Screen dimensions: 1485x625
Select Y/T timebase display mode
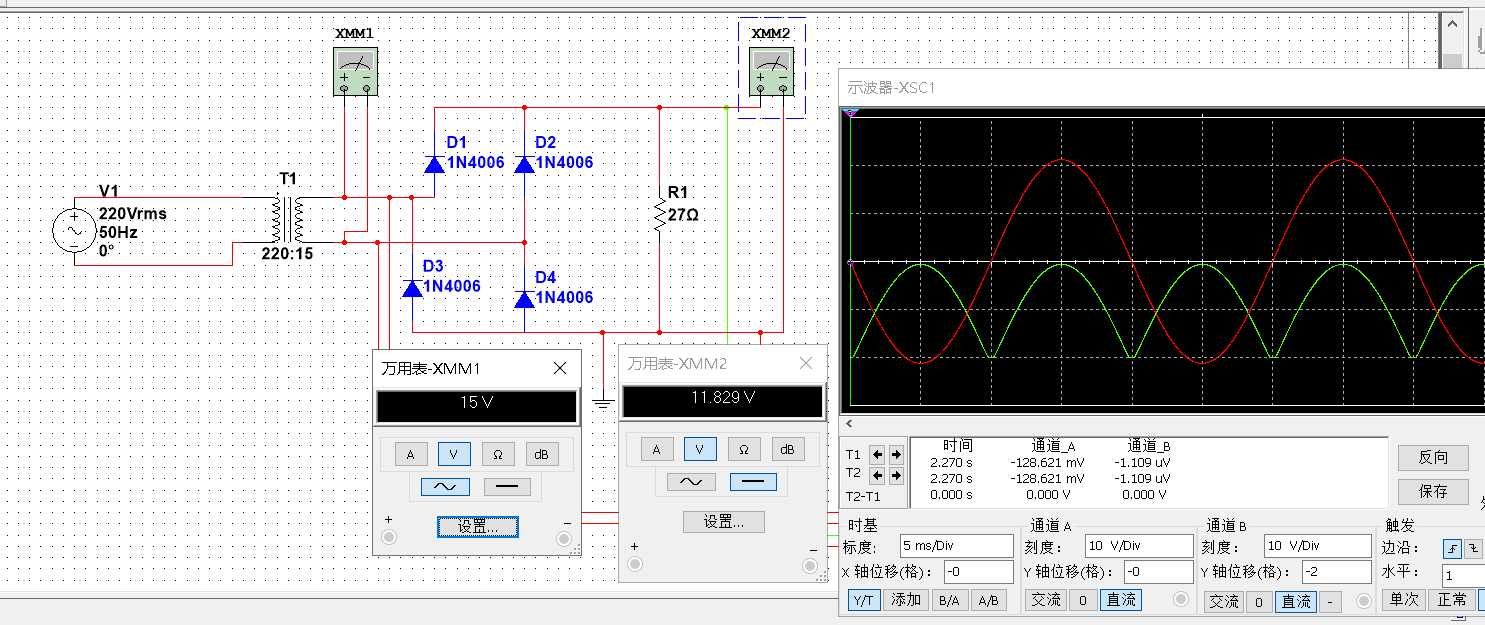pyautogui.click(x=863, y=600)
